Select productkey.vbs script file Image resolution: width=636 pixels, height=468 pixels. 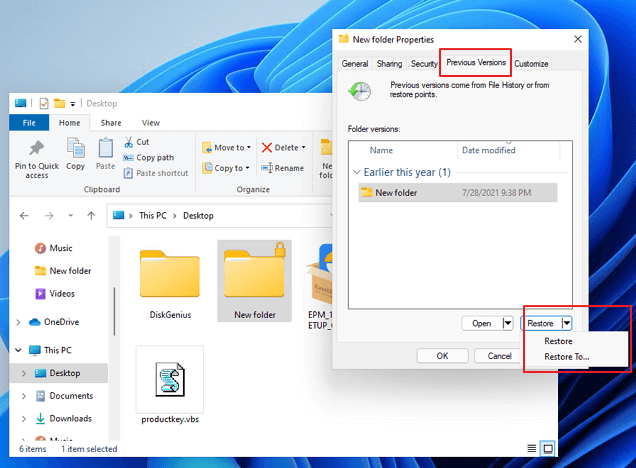(x=170, y=380)
